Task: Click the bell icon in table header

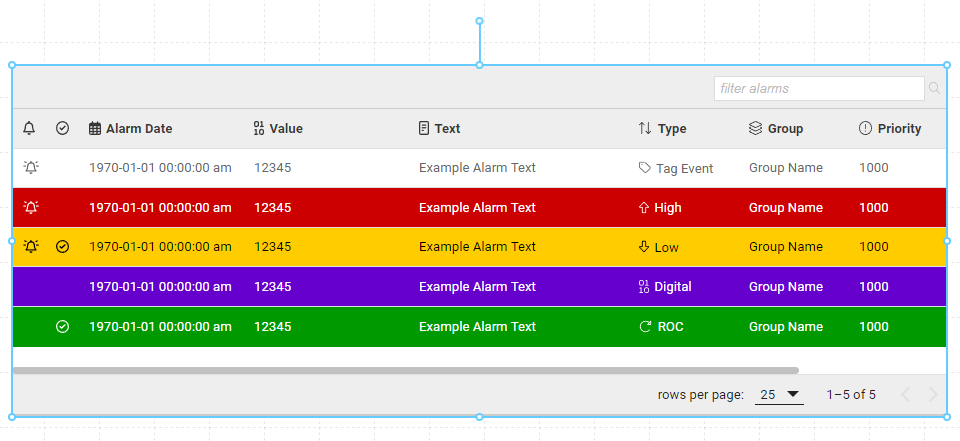Action: (29, 128)
